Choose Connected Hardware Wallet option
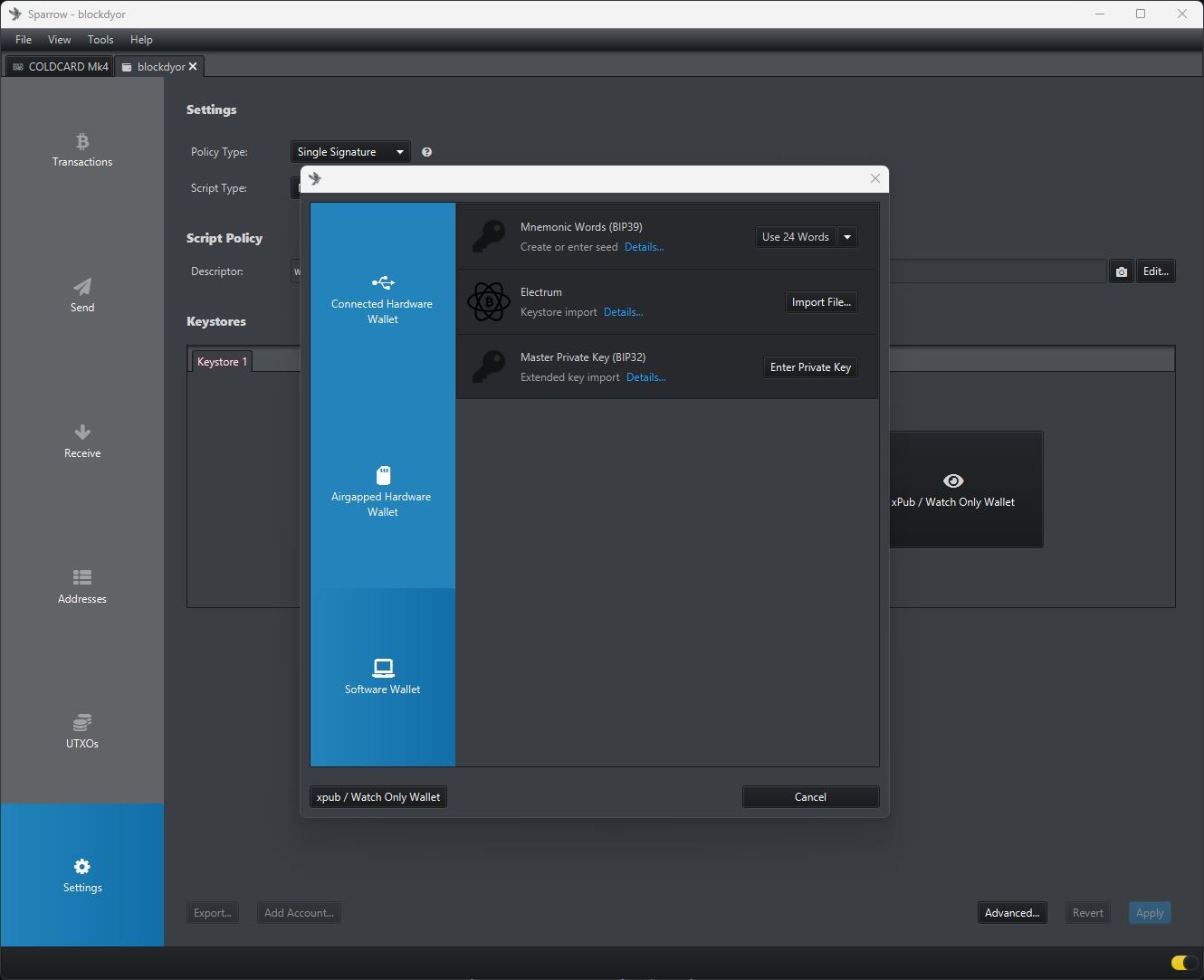This screenshot has width=1204, height=980. pyautogui.click(x=383, y=299)
